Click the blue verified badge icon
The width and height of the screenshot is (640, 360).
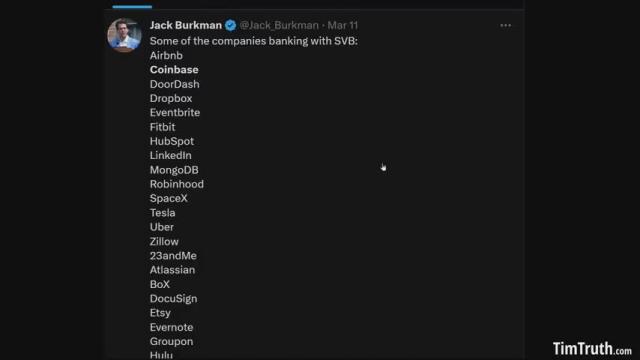pyautogui.click(x=230, y=25)
